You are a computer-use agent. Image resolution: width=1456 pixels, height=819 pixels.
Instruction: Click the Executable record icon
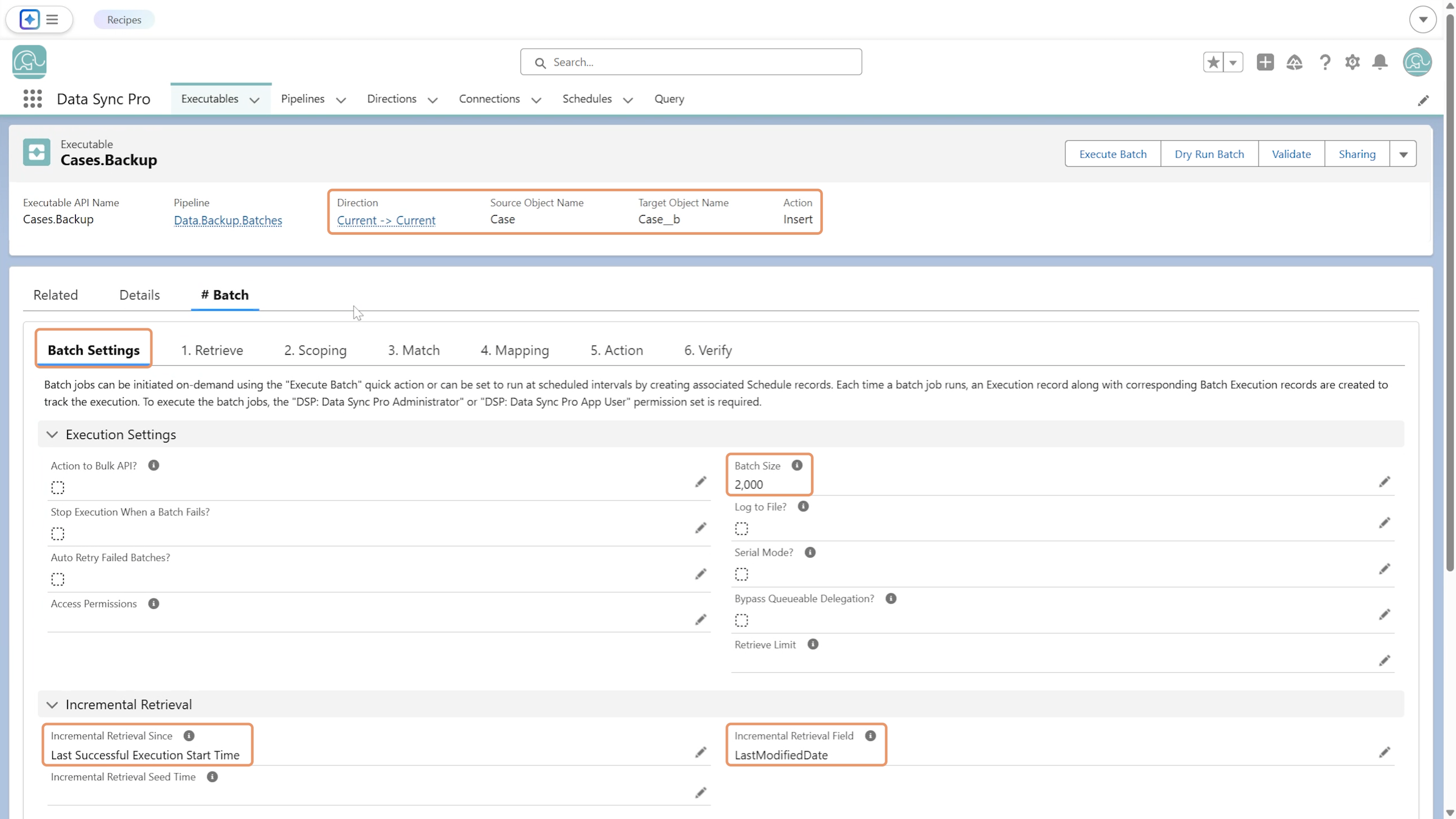pyautogui.click(x=37, y=152)
